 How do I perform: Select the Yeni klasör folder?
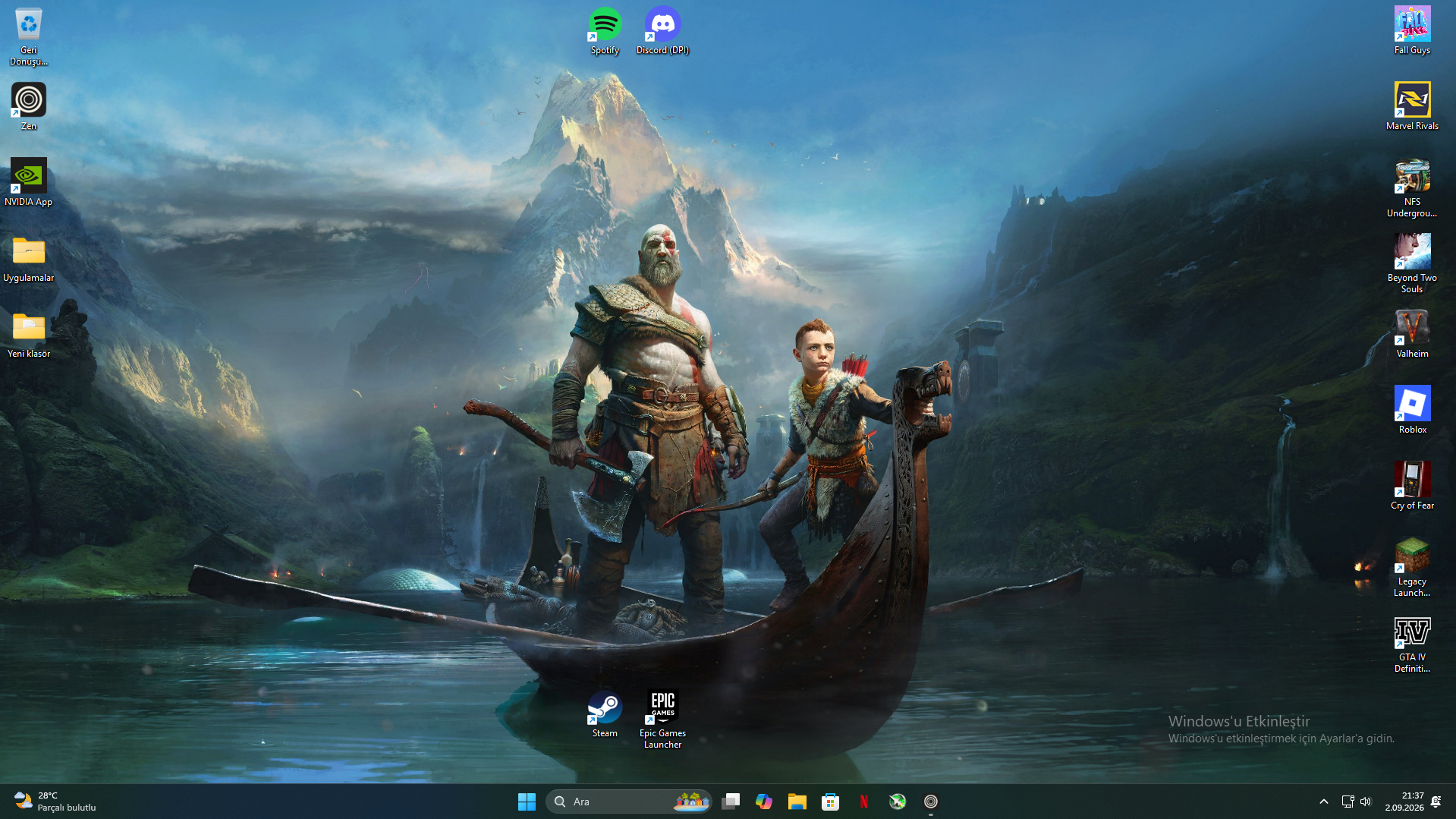pos(29,334)
